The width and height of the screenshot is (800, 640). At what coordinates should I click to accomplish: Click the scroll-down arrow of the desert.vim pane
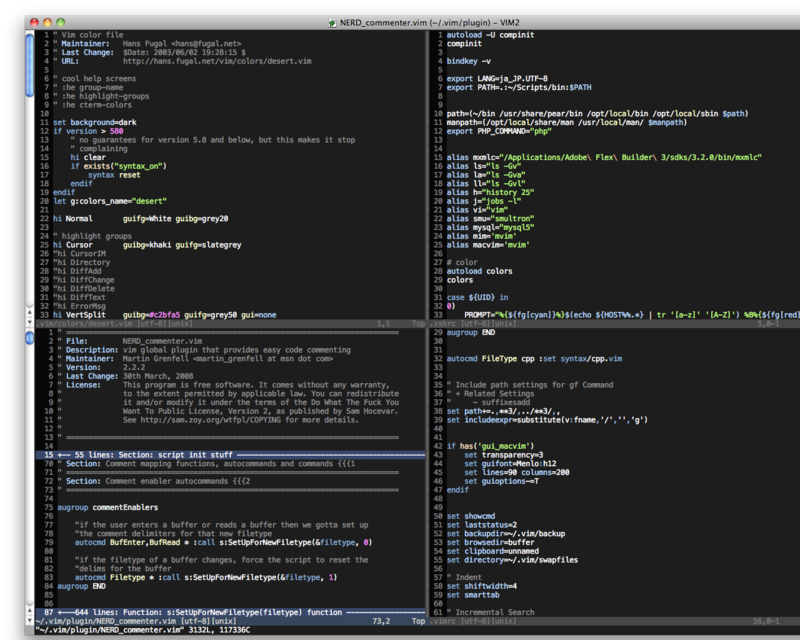point(30,322)
